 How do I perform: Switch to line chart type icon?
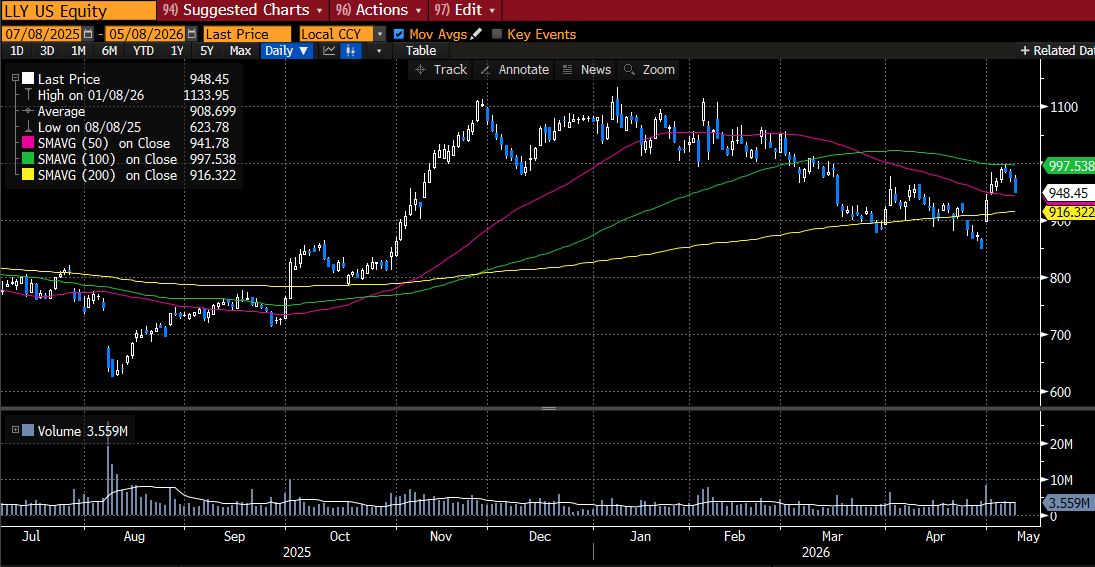point(329,50)
